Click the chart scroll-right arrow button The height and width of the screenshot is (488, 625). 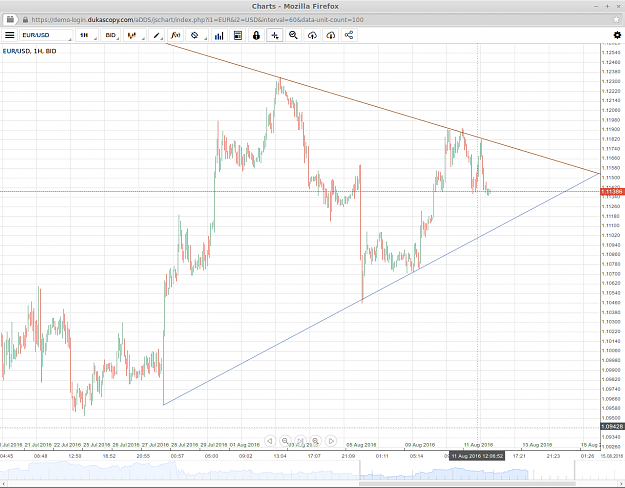point(331,441)
